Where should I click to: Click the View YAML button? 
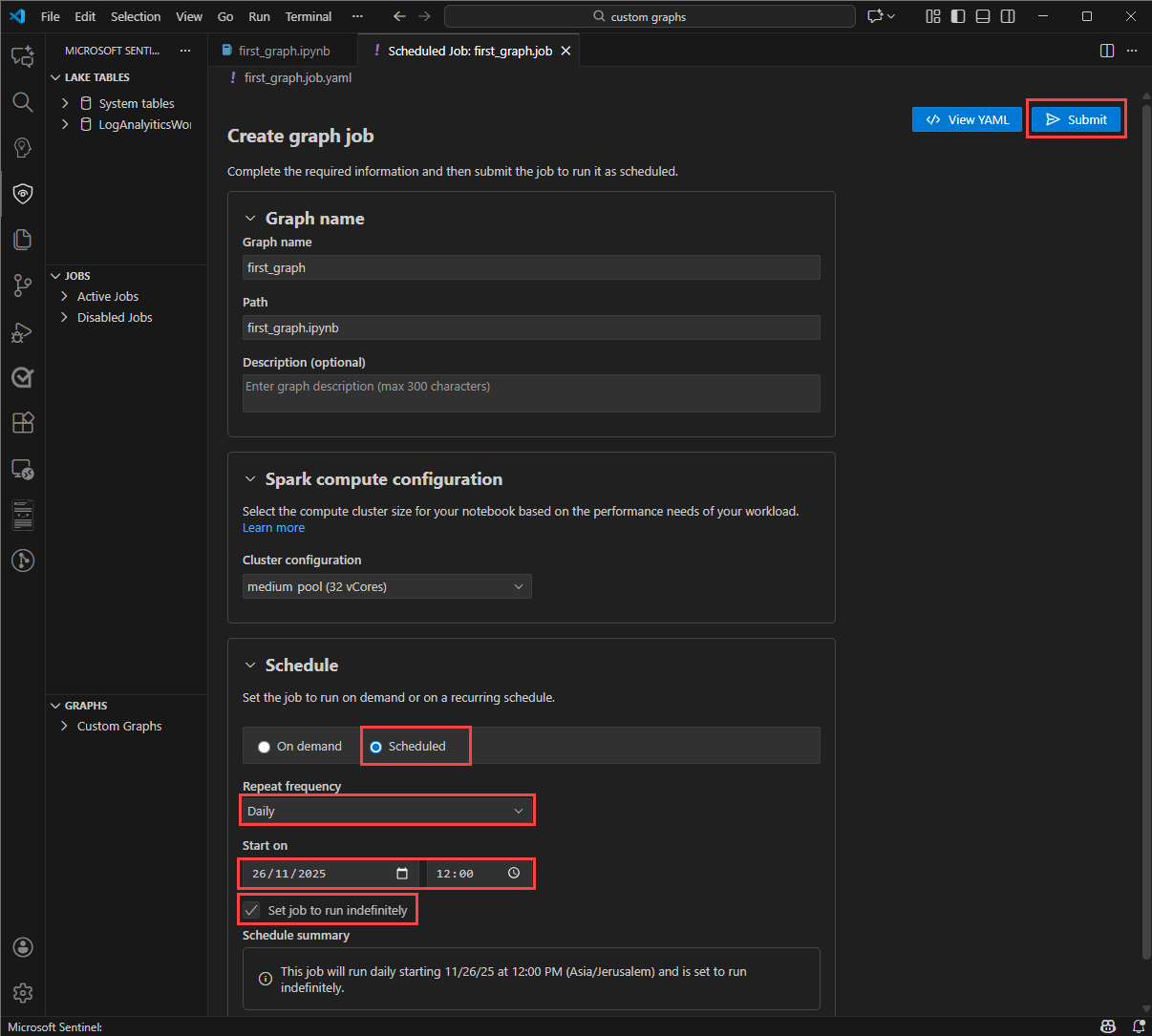click(967, 119)
